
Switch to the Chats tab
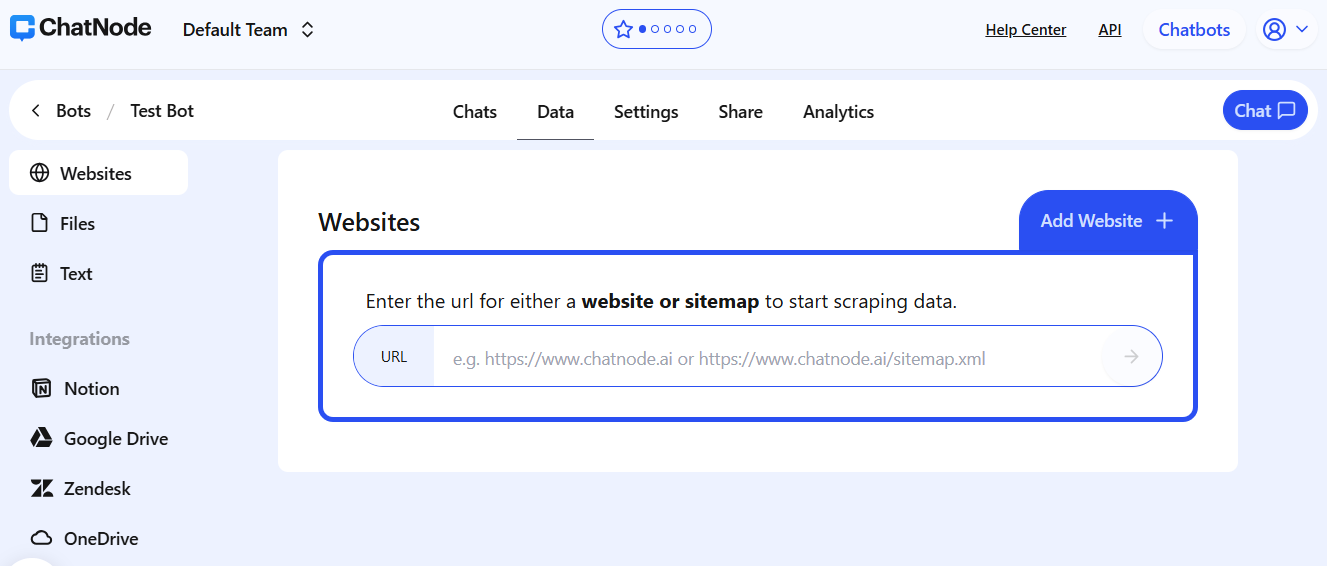[475, 112]
